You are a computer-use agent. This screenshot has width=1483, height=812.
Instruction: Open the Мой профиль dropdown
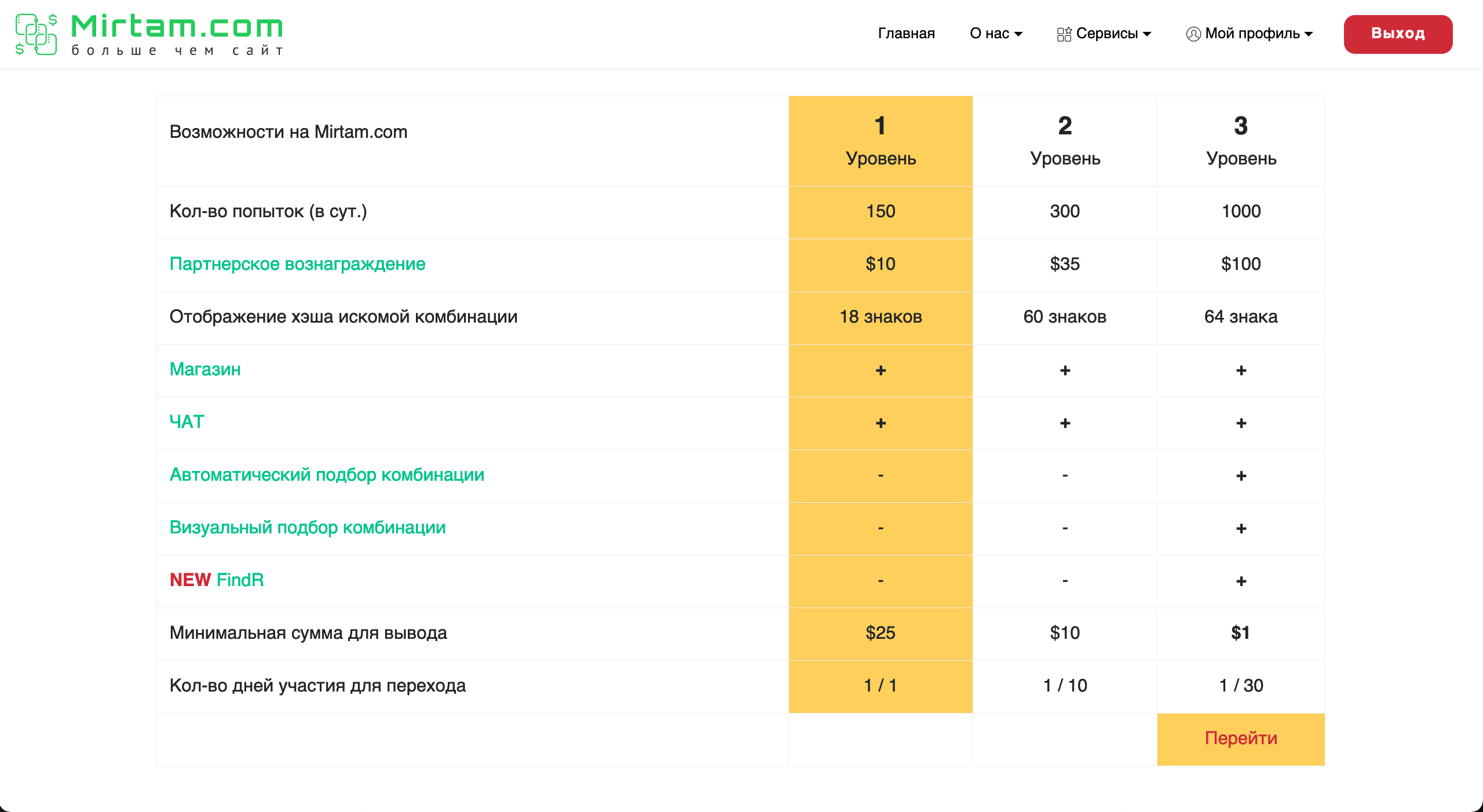click(x=1249, y=34)
